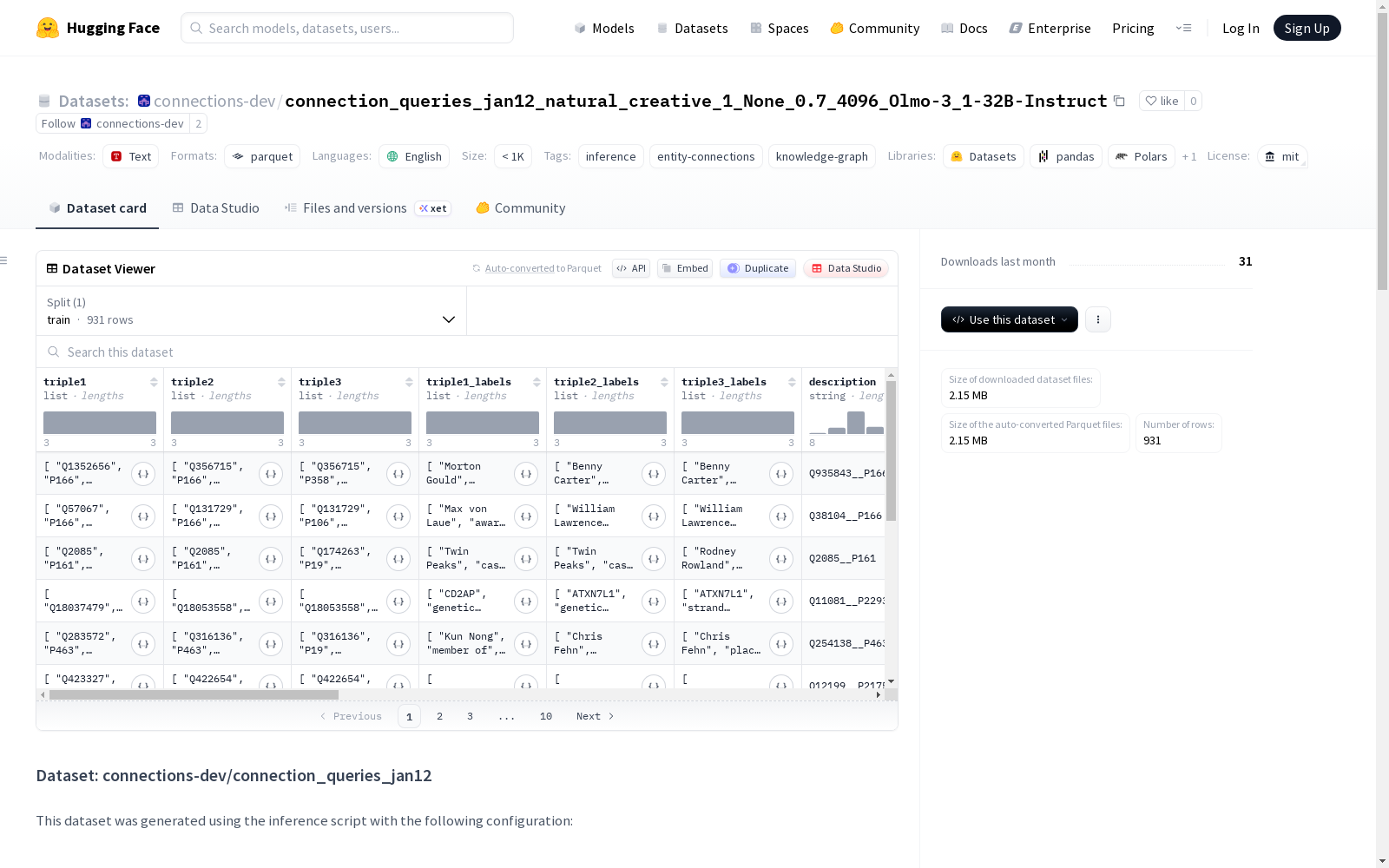1389x868 pixels.
Task: Click the Hugging Face logo icon
Action: [48, 28]
